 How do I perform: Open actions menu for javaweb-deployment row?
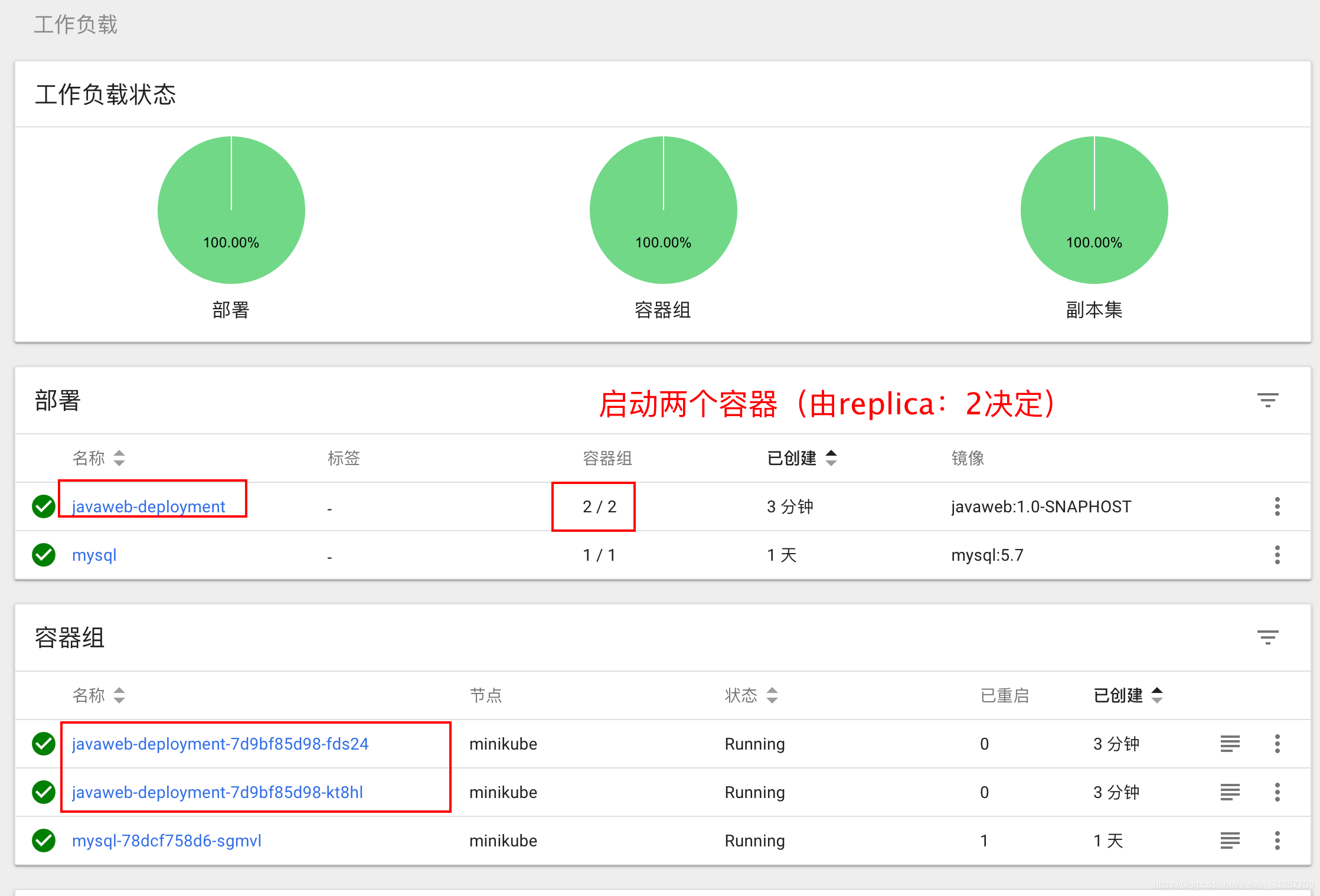click(x=1277, y=506)
